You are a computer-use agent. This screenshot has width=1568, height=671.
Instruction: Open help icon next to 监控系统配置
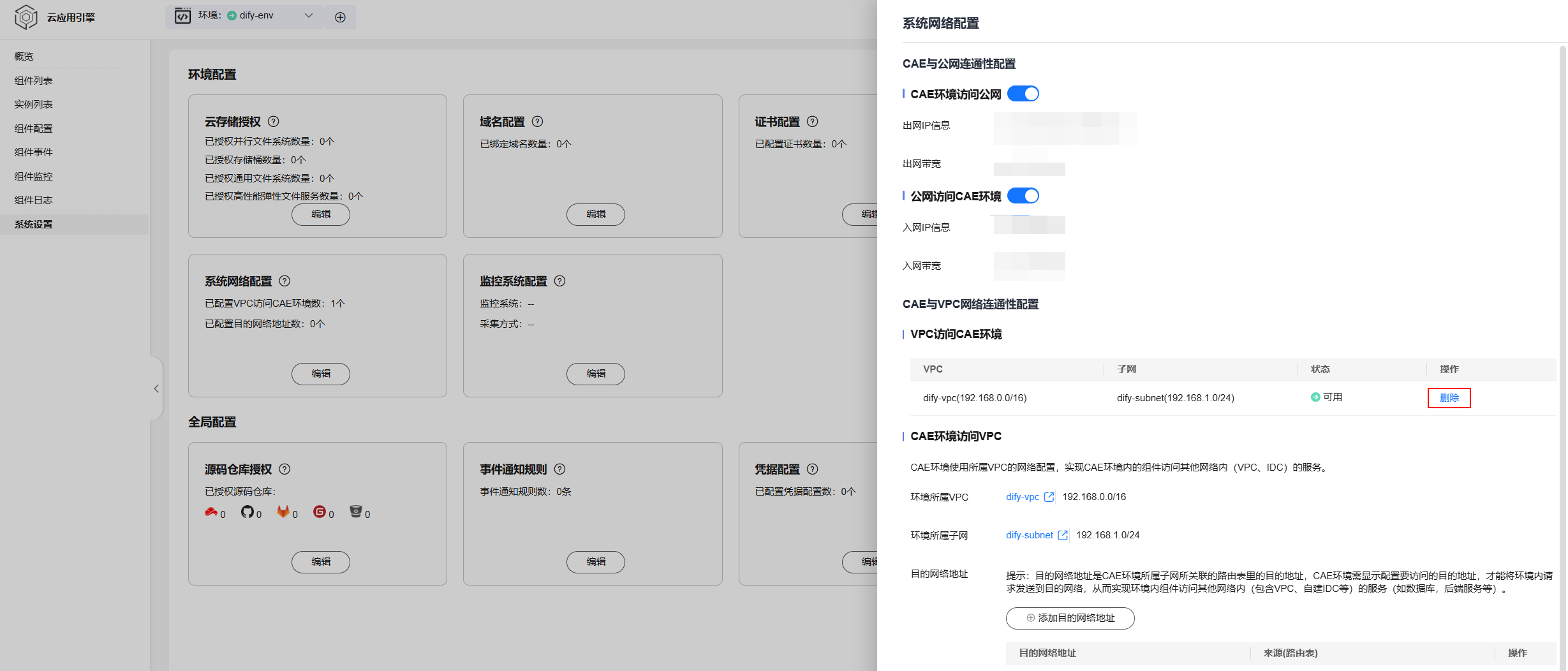click(x=560, y=281)
